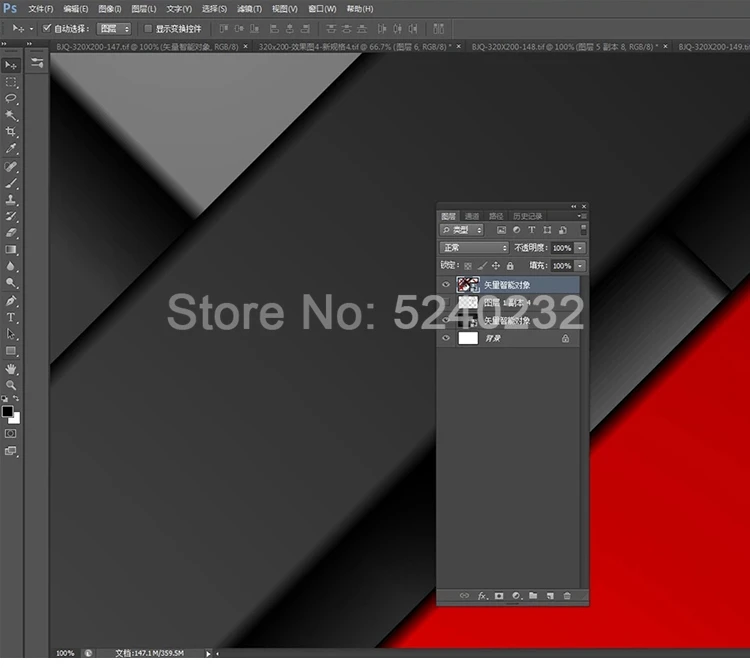The height and width of the screenshot is (668, 750).
Task: Select the Dodge tool
Action: (11, 283)
